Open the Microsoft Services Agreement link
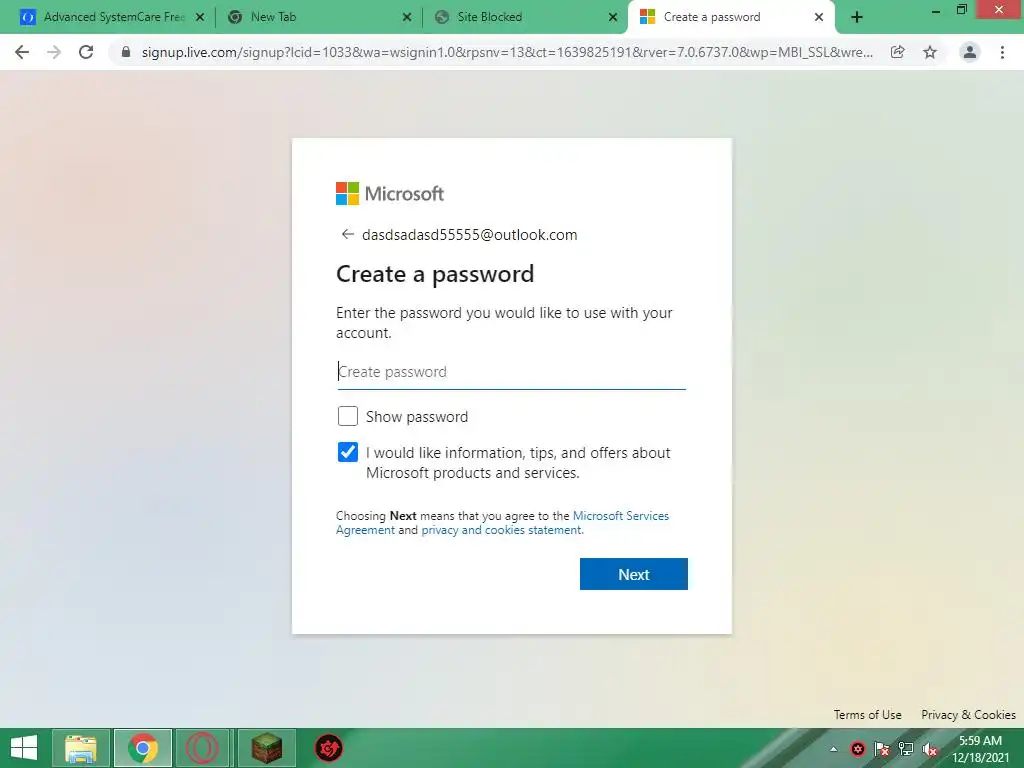This screenshot has height=768, width=1024. coord(503,522)
